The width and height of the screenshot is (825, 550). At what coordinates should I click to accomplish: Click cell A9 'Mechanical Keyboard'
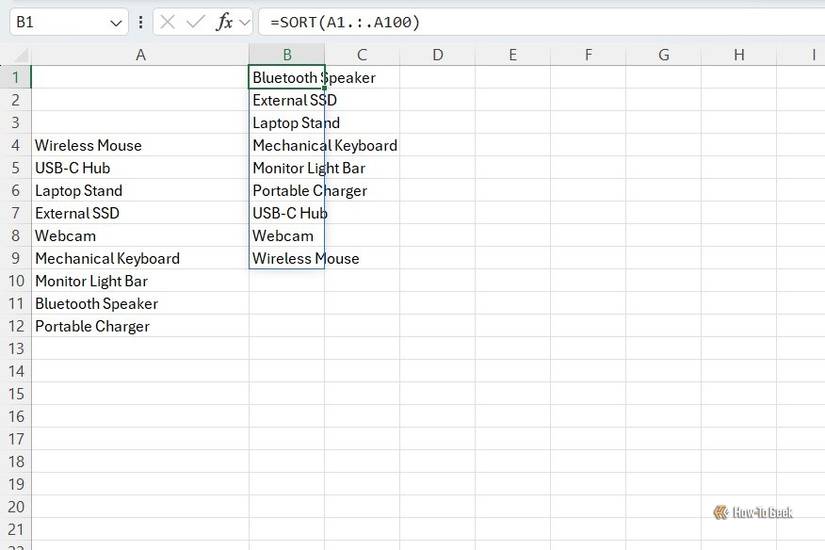point(140,258)
